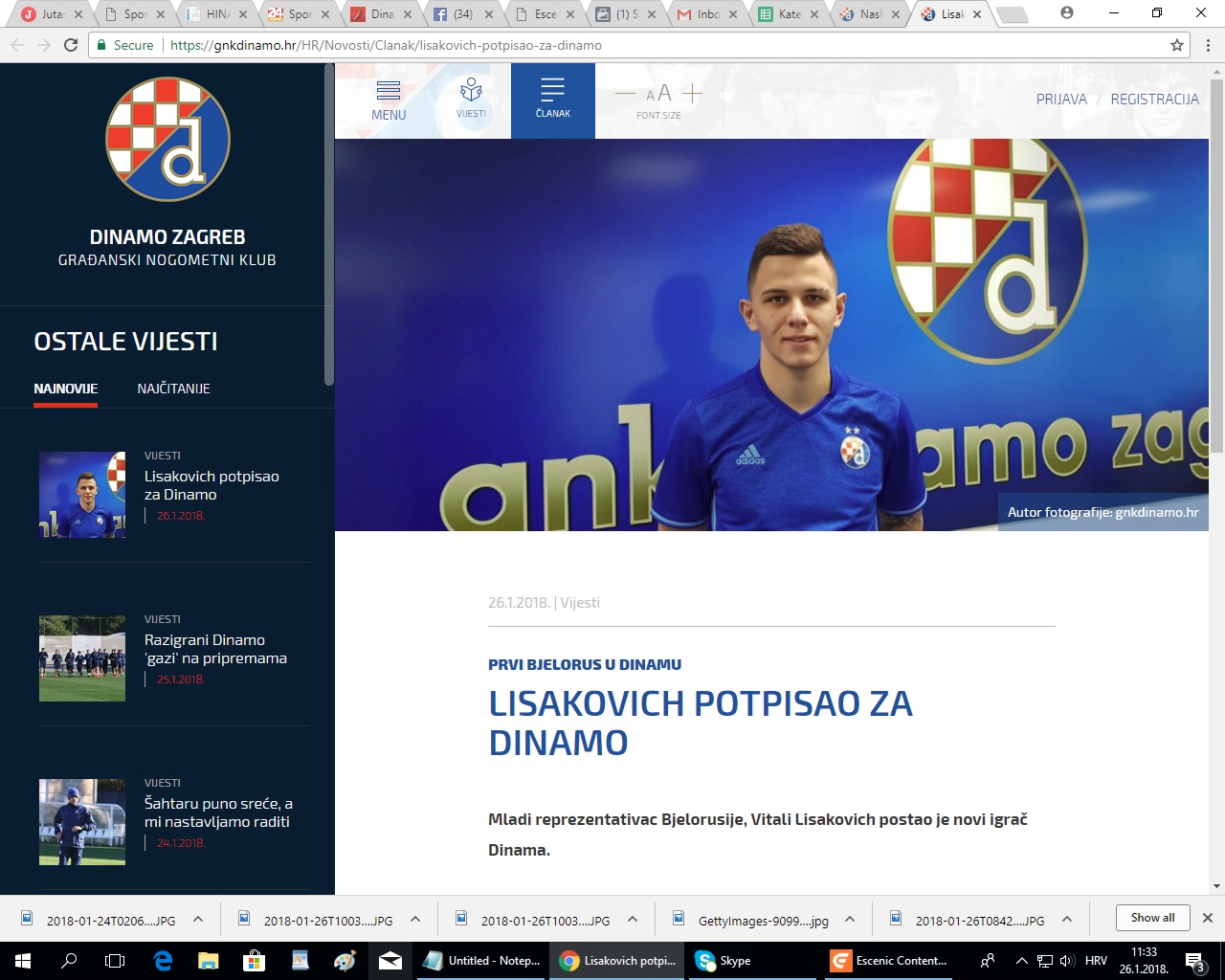
Task: Open Chrome's three-dot menu
Action: (x=1208, y=45)
